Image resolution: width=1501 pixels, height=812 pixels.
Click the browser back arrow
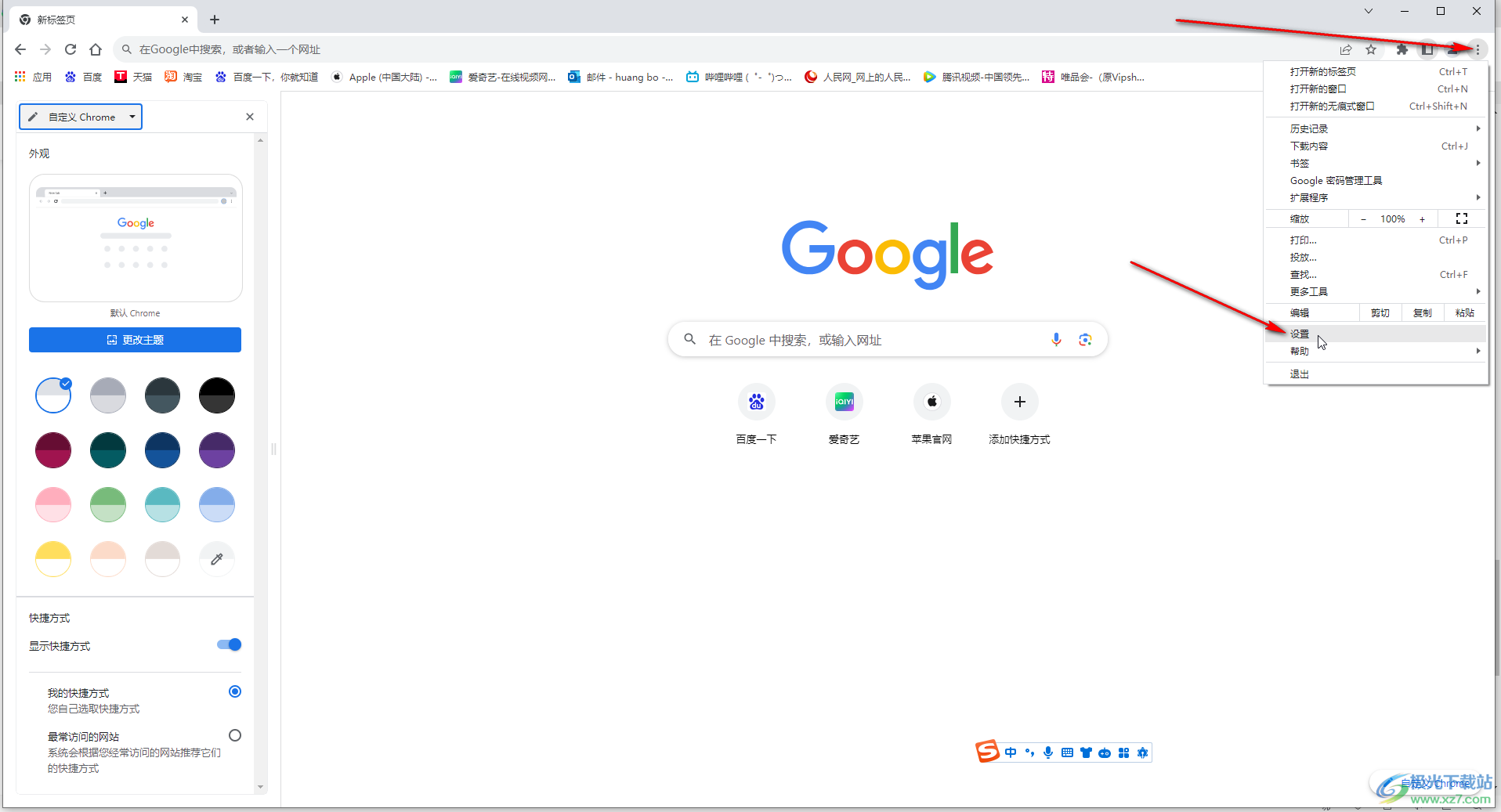click(x=20, y=49)
